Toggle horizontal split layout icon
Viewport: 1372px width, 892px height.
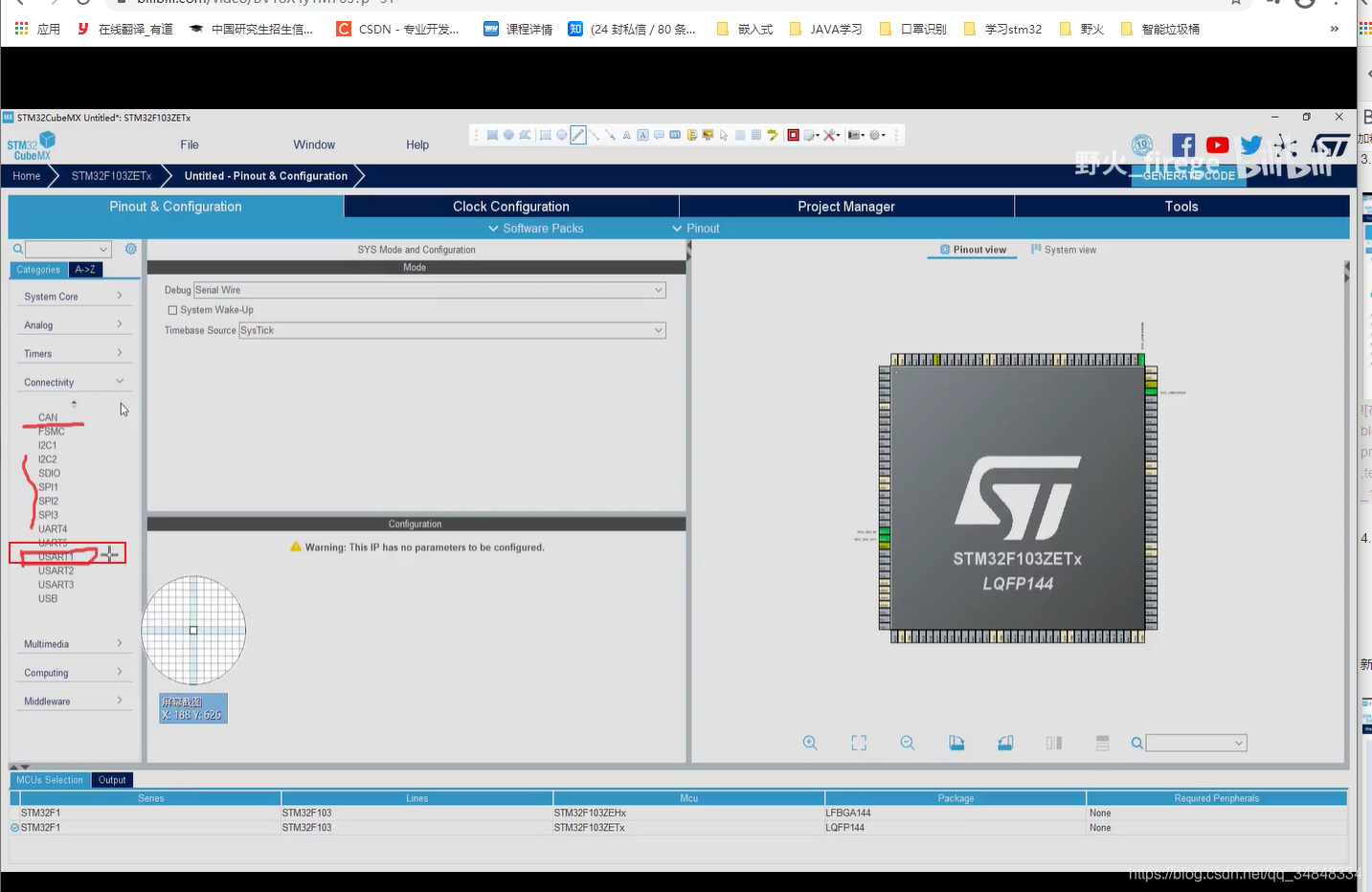tap(1102, 743)
